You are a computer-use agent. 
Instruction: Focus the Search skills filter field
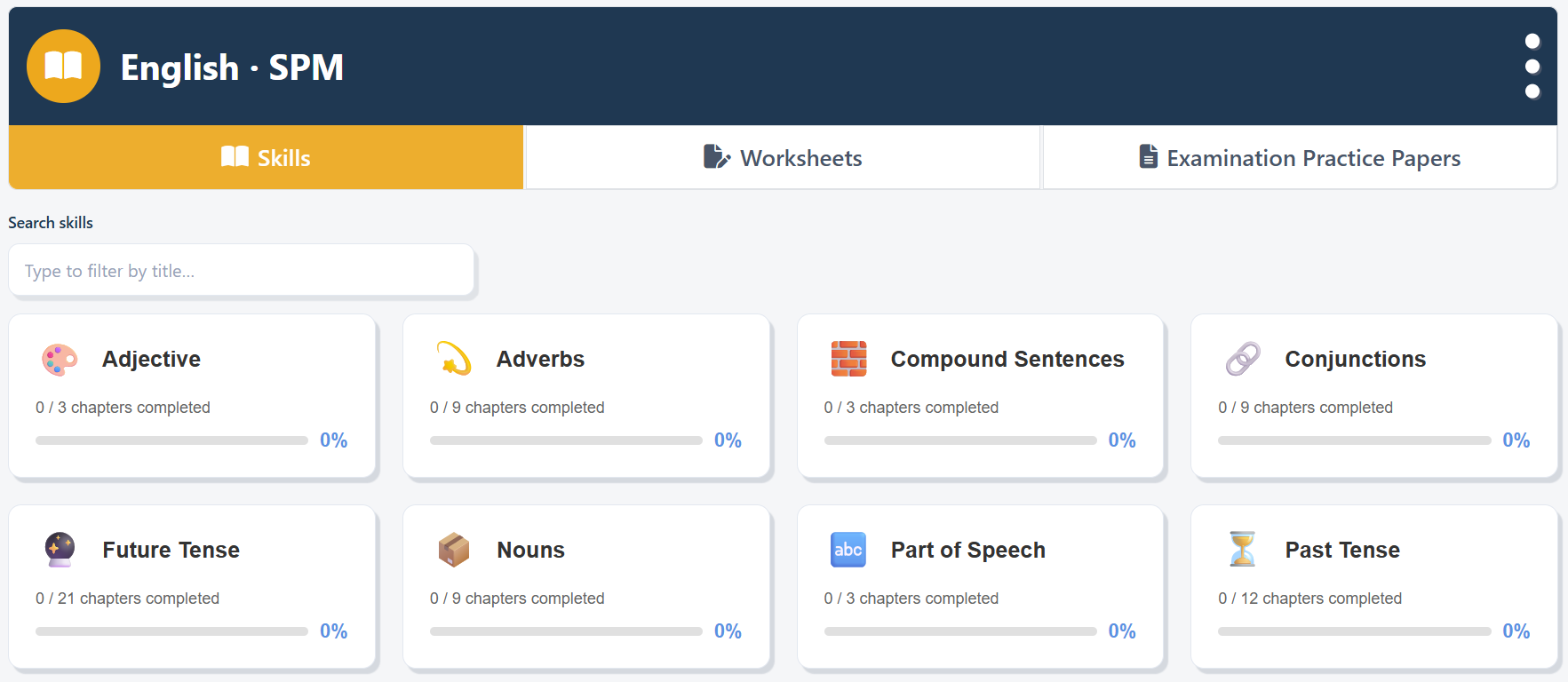click(x=241, y=270)
